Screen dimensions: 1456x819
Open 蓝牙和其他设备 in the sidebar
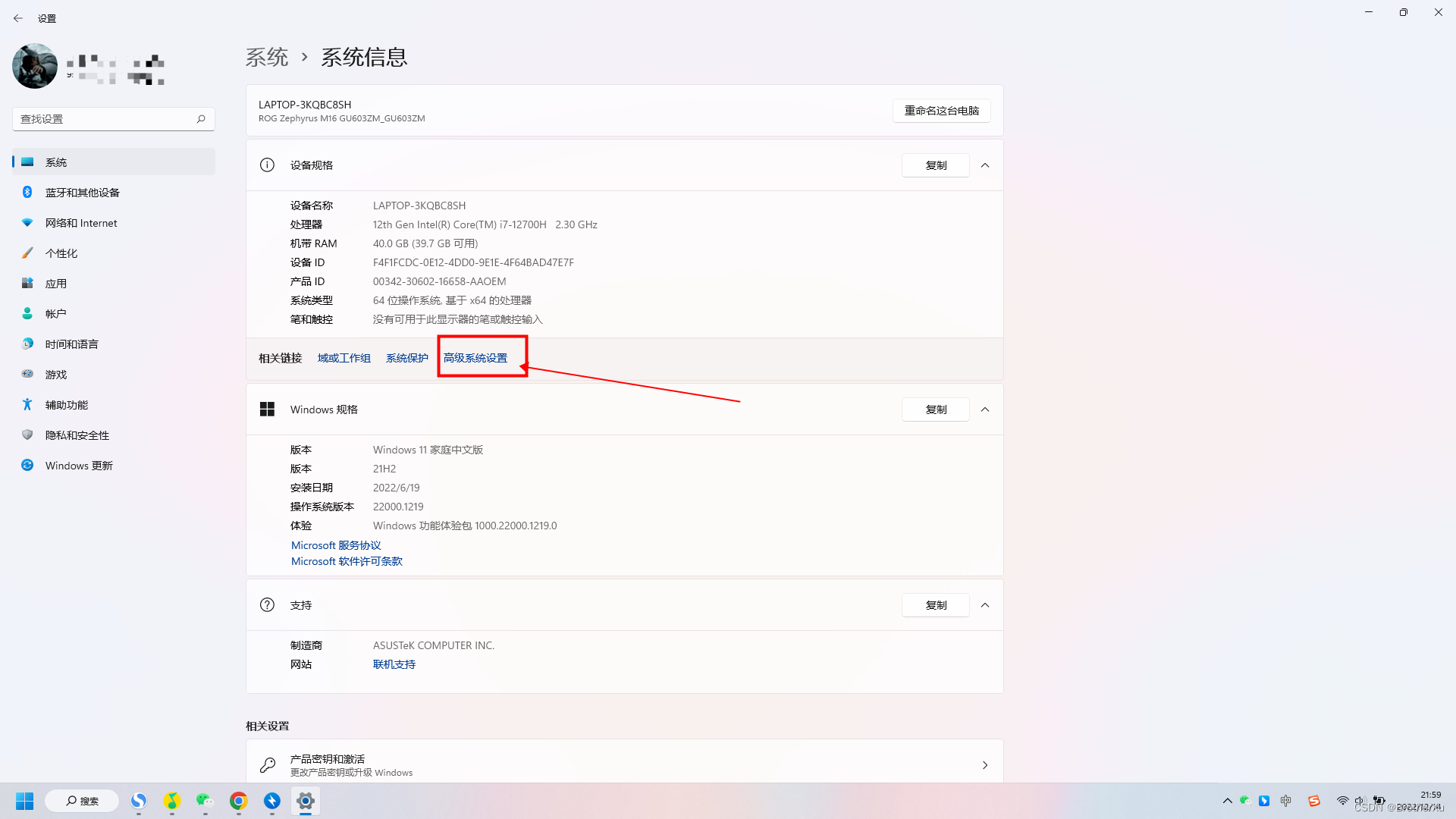coord(114,193)
